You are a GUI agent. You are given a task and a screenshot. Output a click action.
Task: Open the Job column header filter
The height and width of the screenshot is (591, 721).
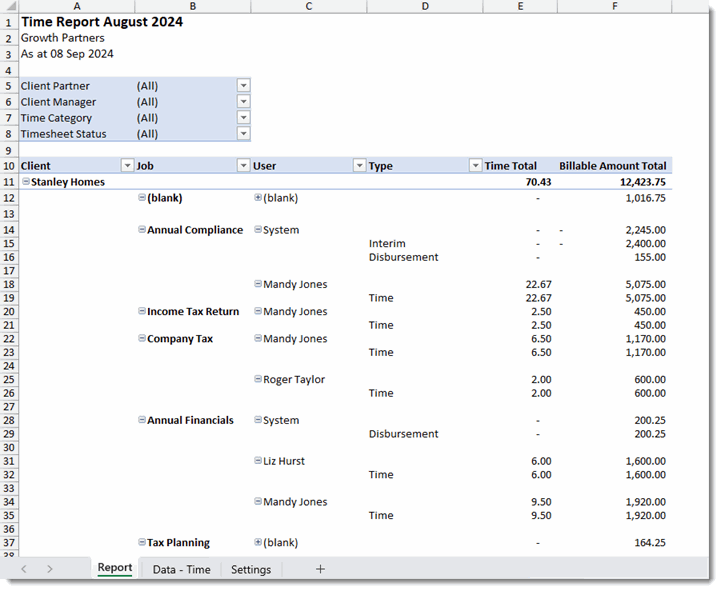[x=243, y=166]
